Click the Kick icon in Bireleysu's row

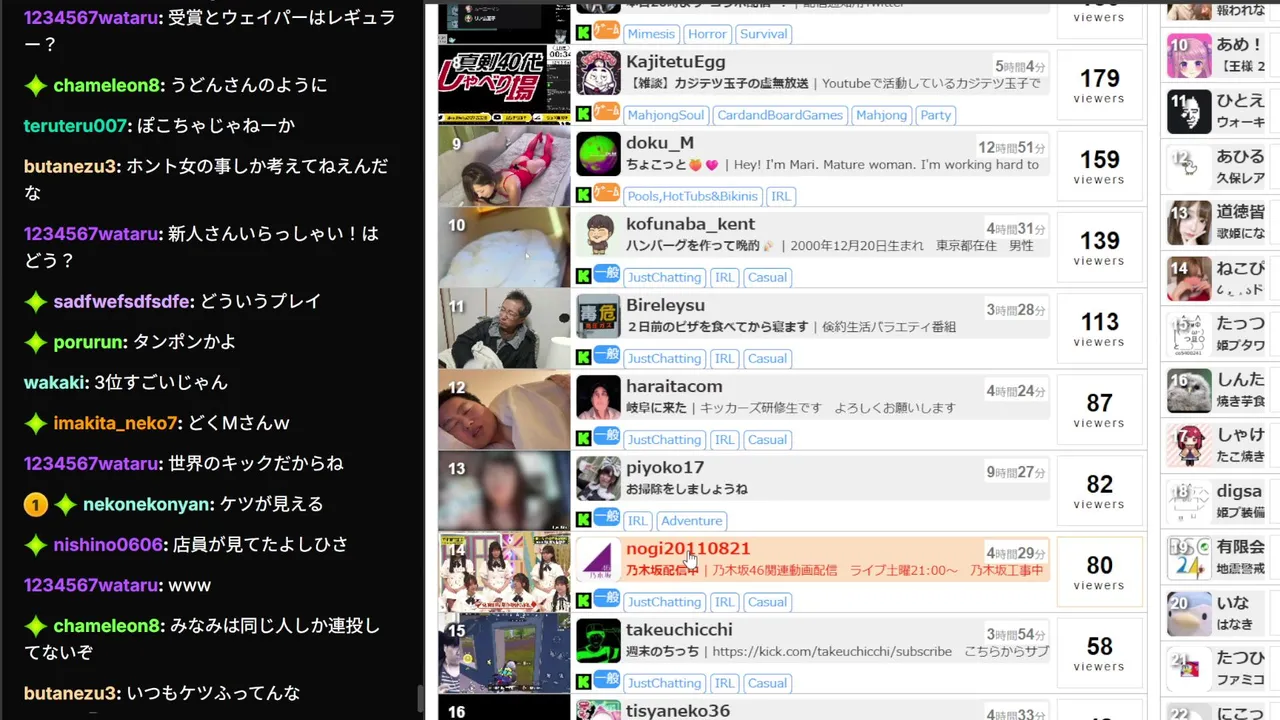583,357
